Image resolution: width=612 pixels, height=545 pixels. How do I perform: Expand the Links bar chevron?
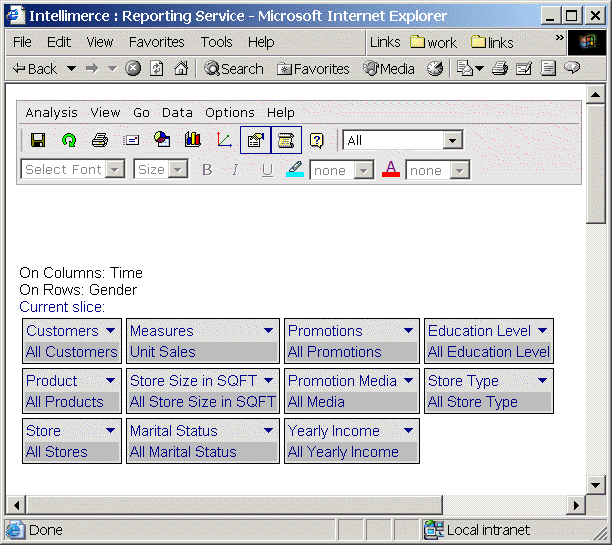click(559, 38)
